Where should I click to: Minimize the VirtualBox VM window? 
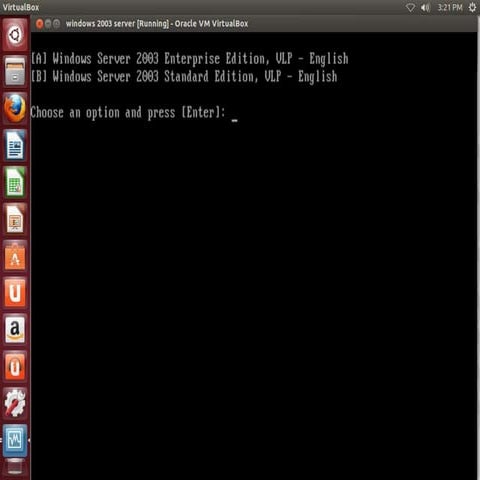[48, 24]
